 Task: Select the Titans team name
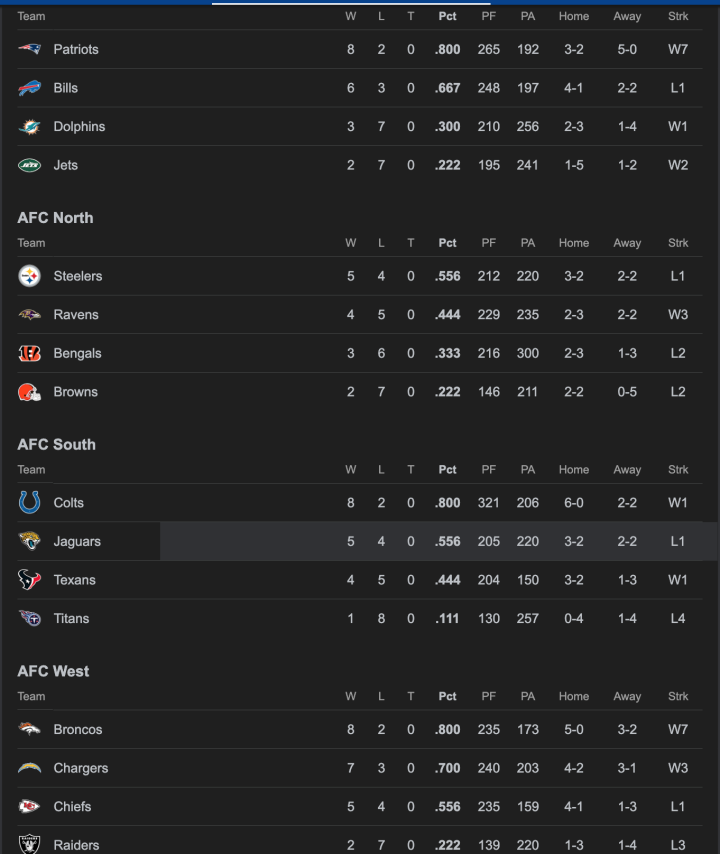coord(71,619)
